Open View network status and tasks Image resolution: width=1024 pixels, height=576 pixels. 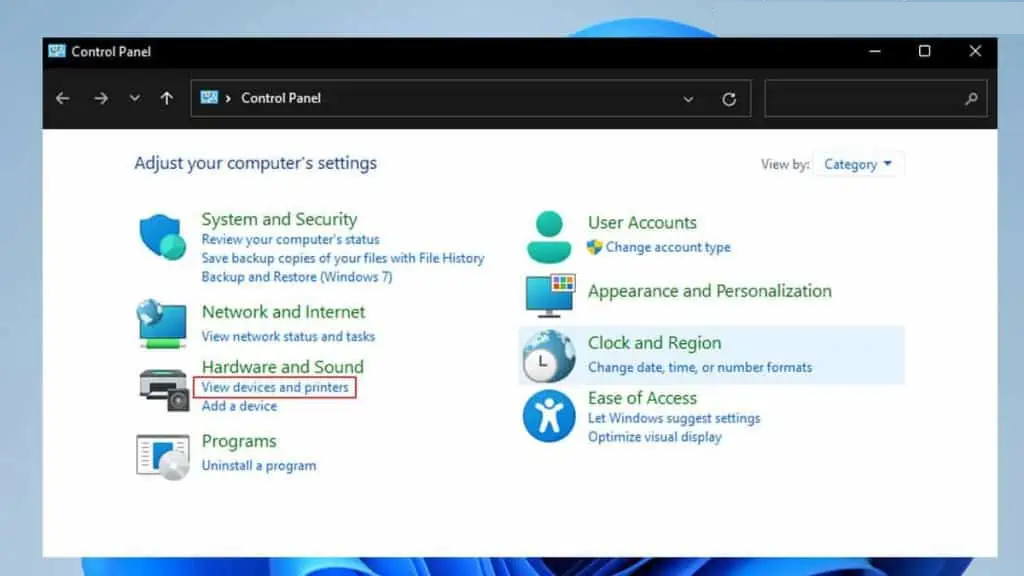pyautogui.click(x=288, y=336)
